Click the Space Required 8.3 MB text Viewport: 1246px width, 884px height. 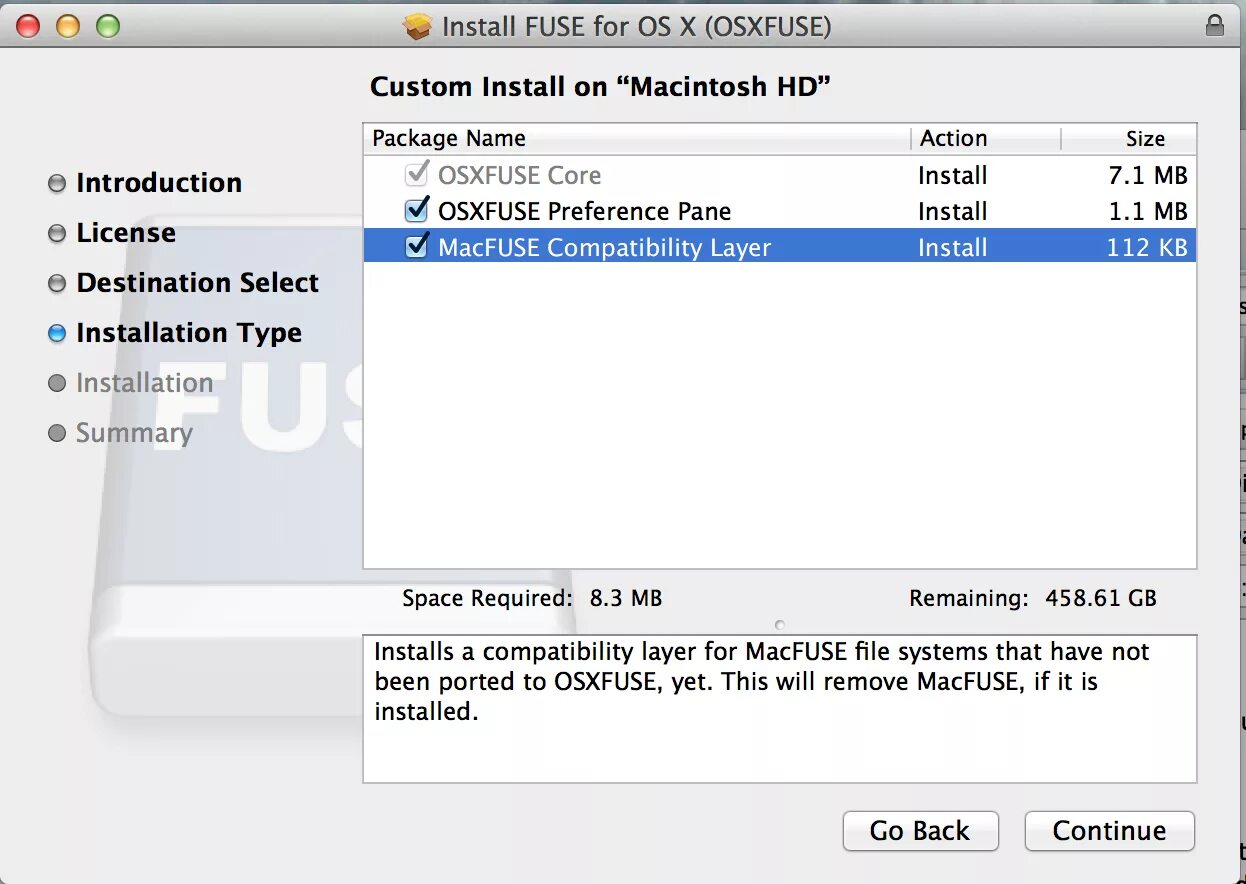(532, 599)
